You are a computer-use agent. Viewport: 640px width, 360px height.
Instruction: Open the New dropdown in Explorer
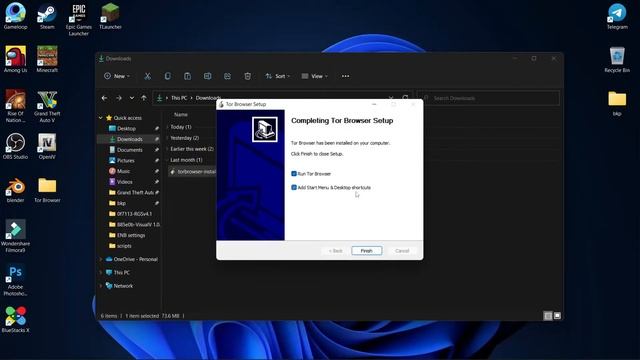117,76
